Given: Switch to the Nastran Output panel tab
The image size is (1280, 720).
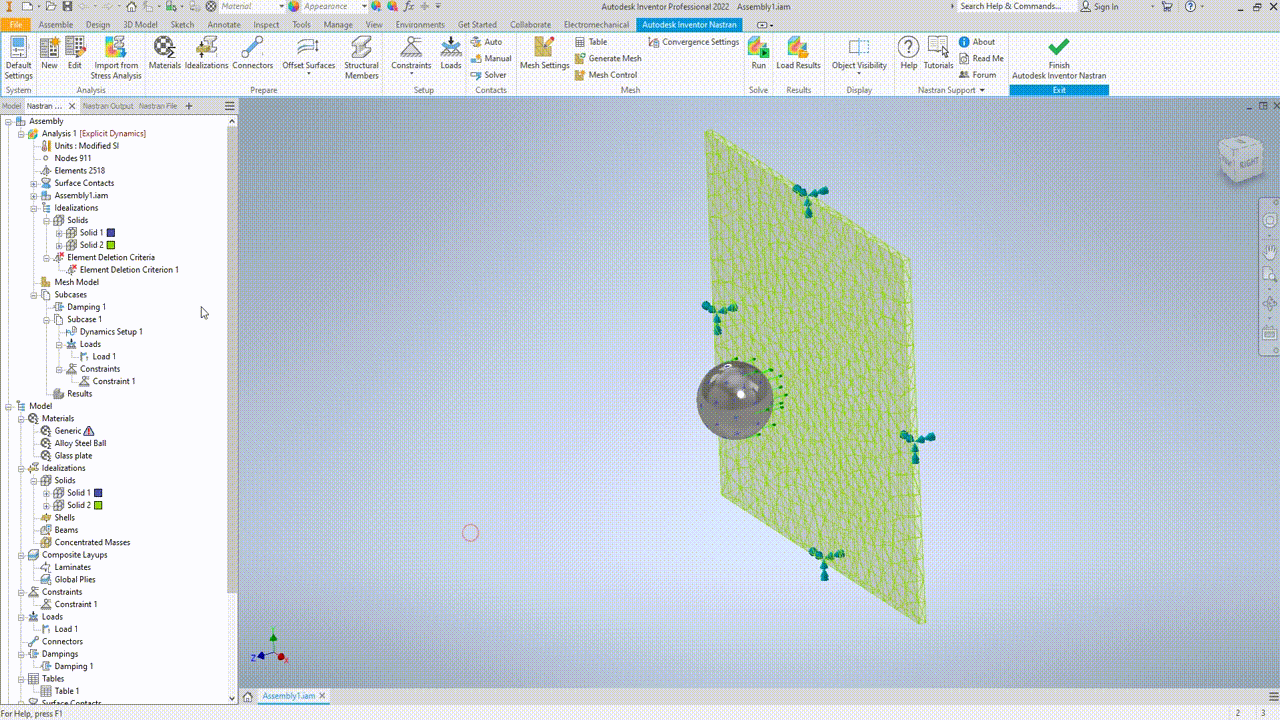Looking at the screenshot, I should click(x=108, y=106).
